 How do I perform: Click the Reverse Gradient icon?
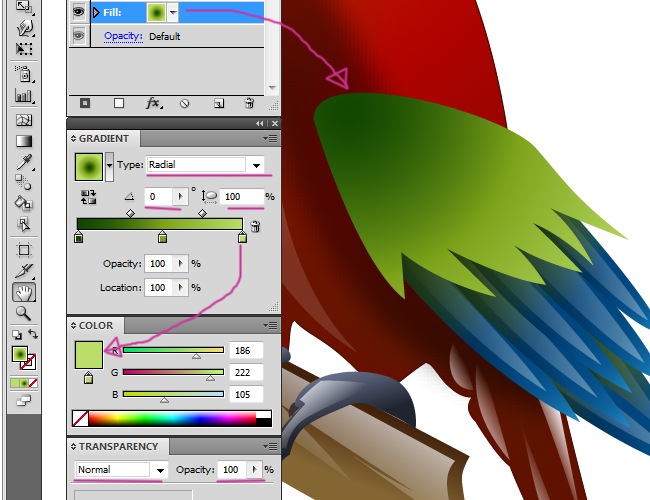(x=87, y=198)
